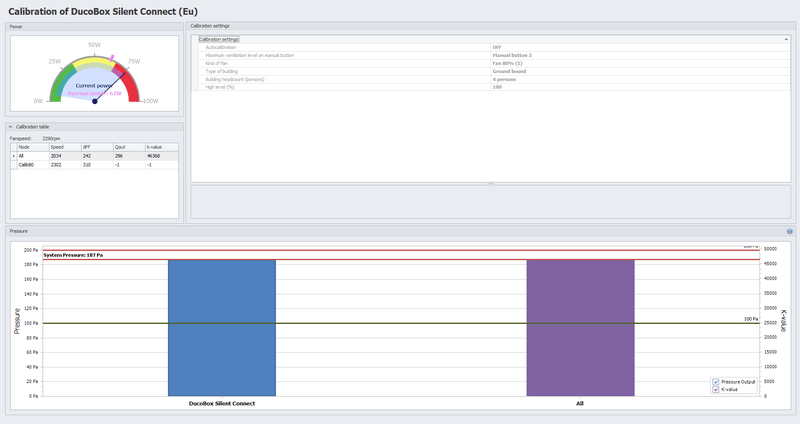Select the 'Calibration settings' category header
This screenshot has width=800, height=424.
[x=218, y=39]
